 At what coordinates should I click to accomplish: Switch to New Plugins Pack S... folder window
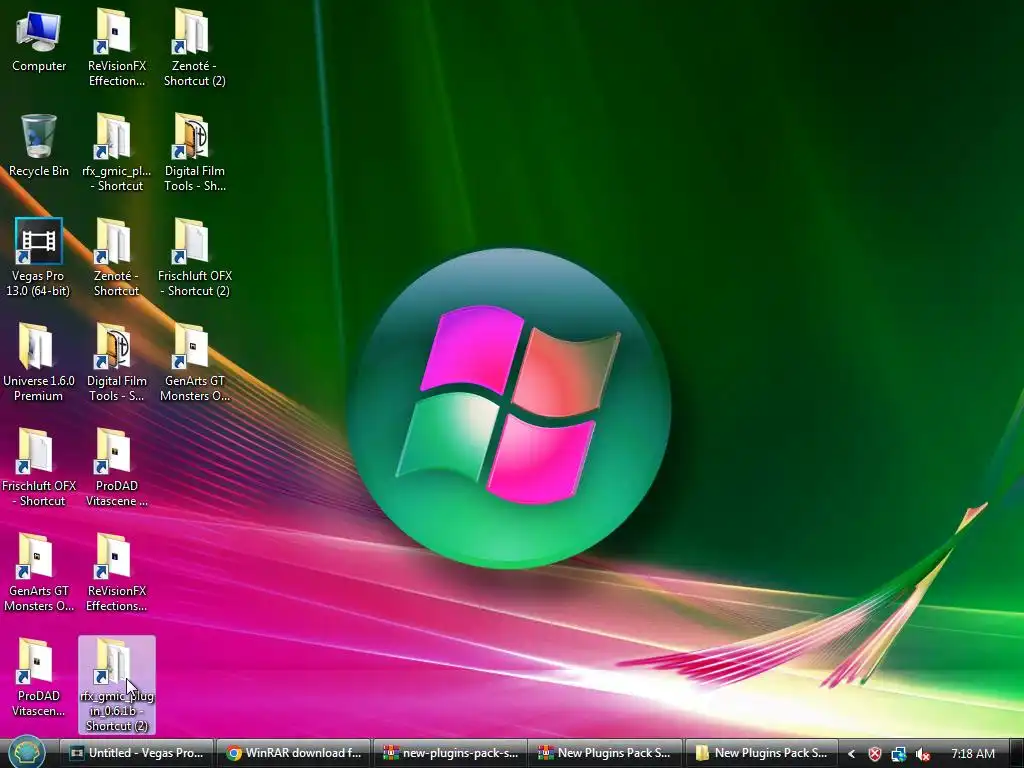pyautogui.click(x=761, y=753)
